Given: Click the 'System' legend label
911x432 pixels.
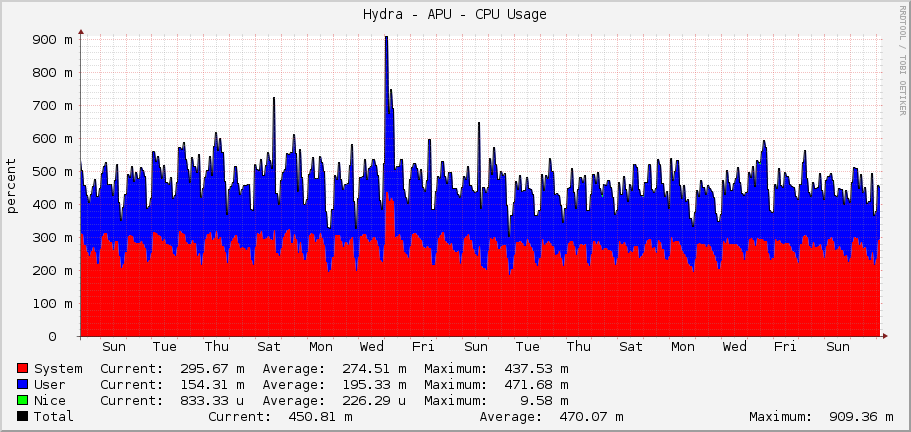Looking at the screenshot, I should tap(58, 369).
